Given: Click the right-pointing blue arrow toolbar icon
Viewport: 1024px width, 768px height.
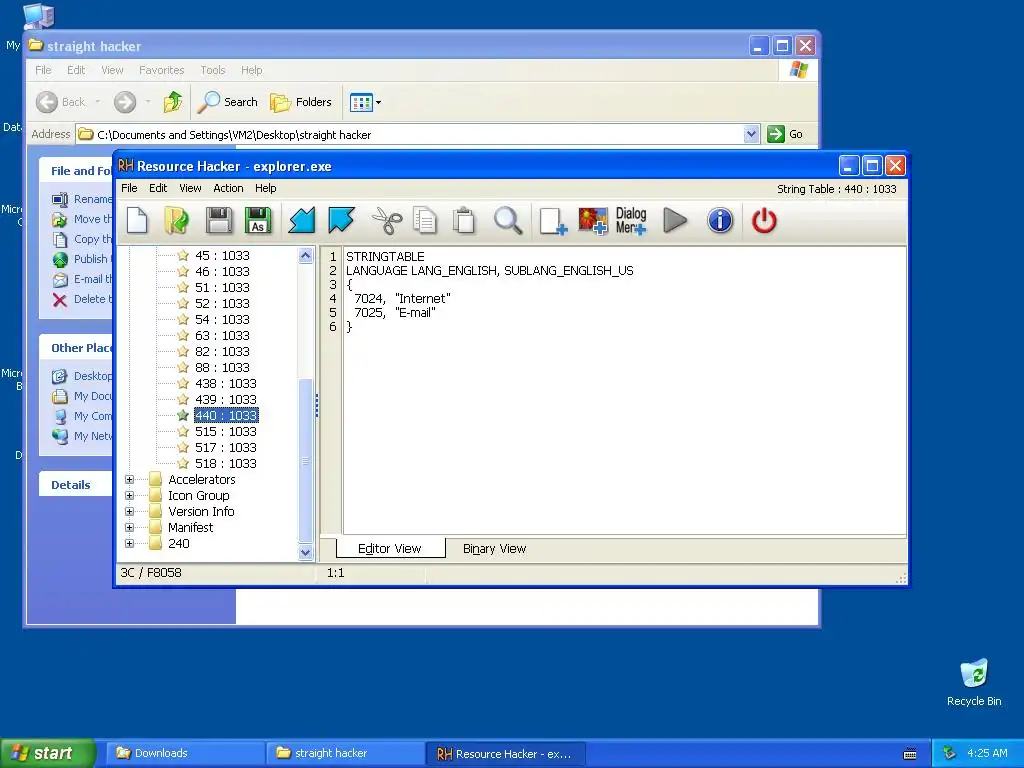Looking at the screenshot, I should tap(341, 221).
